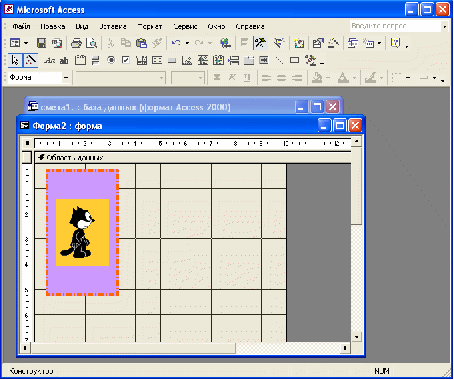Select the Bound Object Frame tool
The width and height of the screenshot is (454, 380).
click(x=218, y=60)
